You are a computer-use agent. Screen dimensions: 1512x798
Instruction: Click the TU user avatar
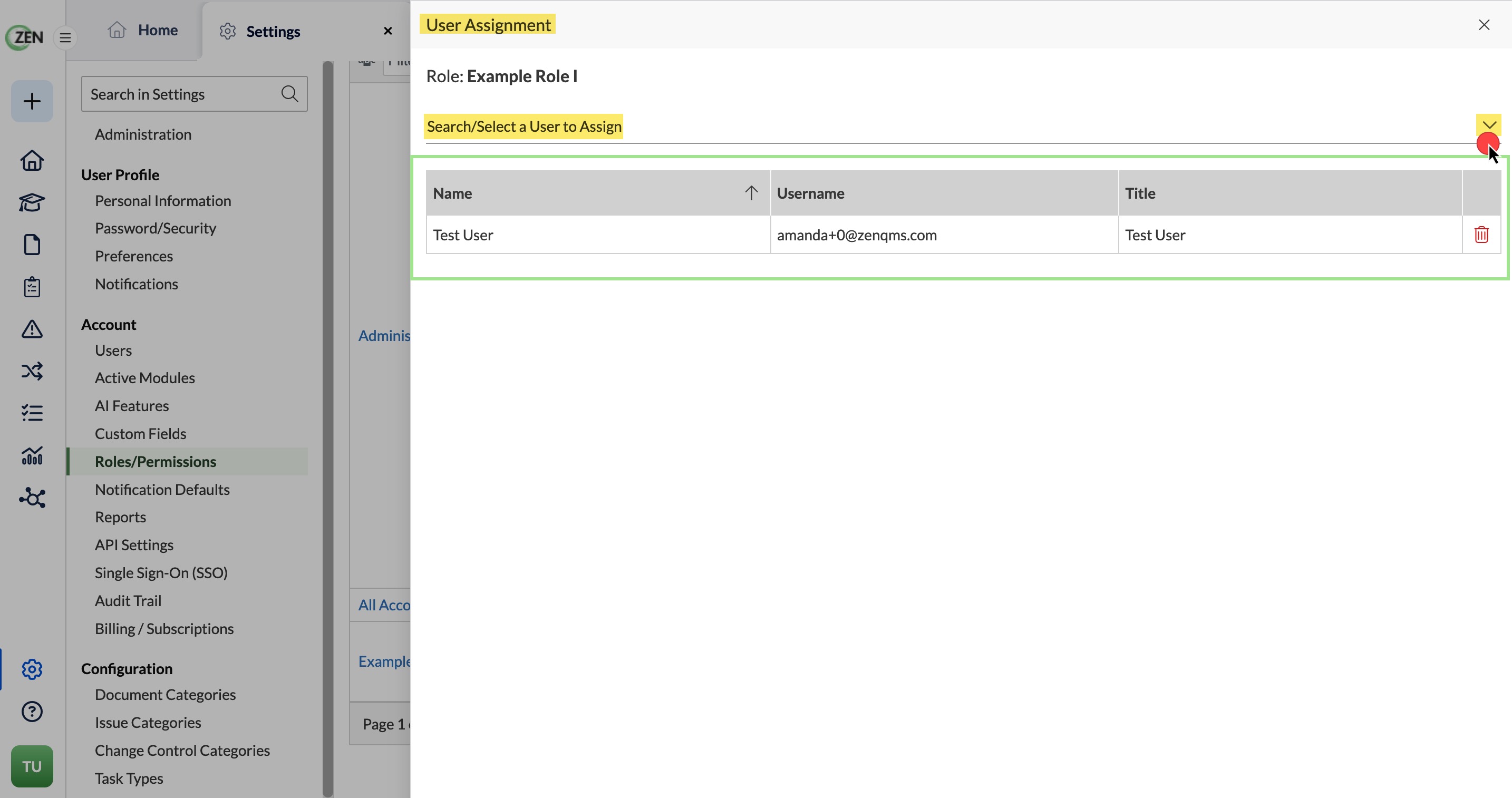[32, 766]
